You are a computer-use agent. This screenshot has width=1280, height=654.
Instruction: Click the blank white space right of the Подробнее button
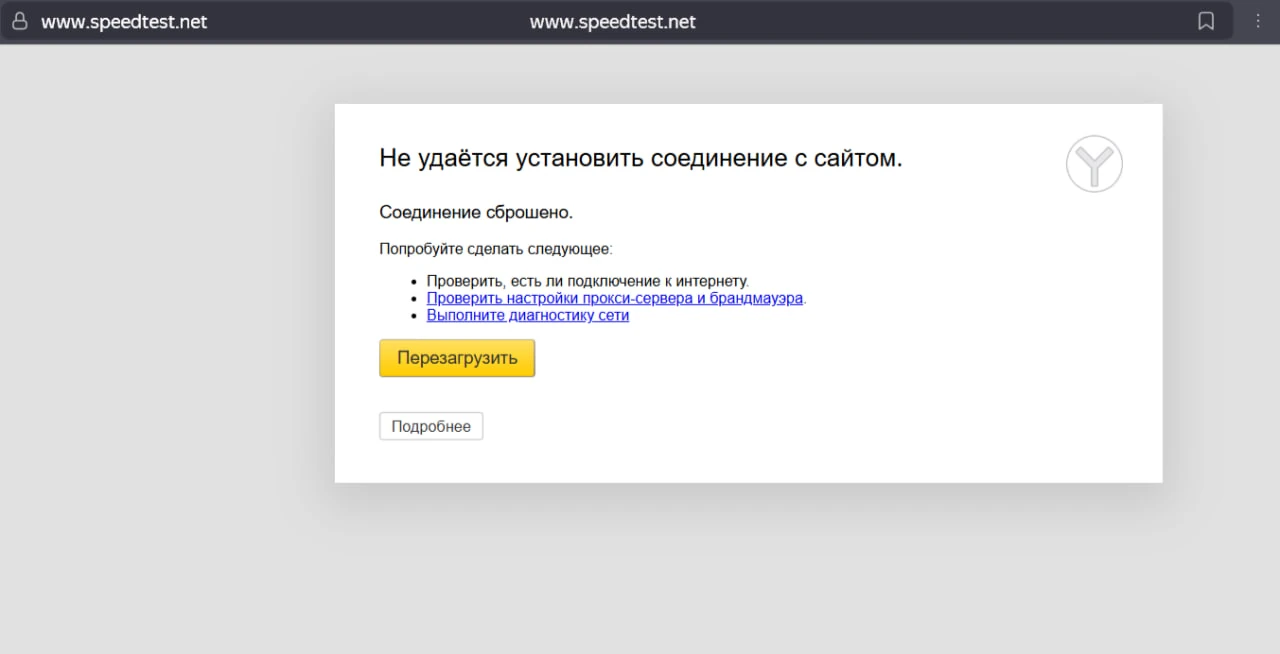[x=800, y=426]
